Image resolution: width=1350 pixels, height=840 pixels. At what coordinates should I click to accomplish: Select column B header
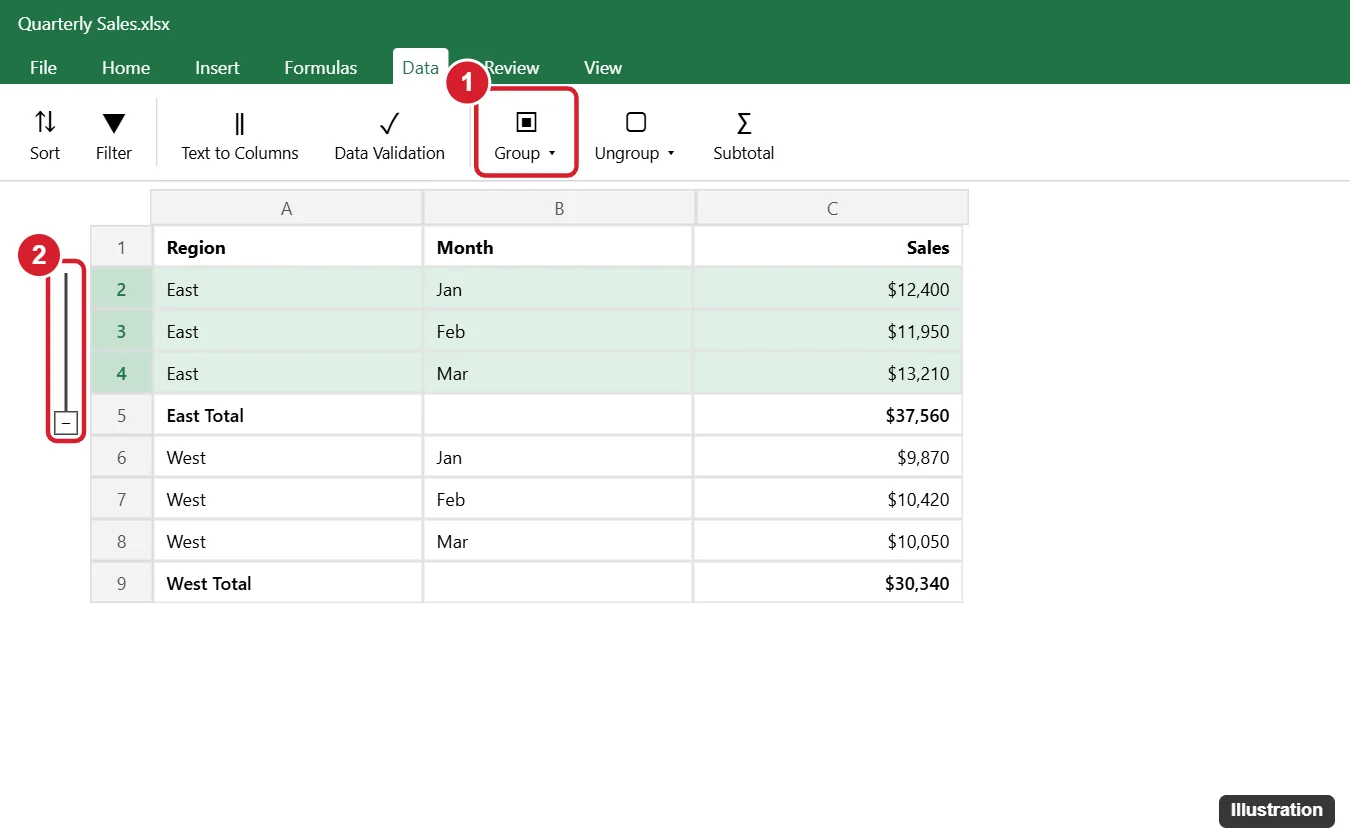coord(560,208)
